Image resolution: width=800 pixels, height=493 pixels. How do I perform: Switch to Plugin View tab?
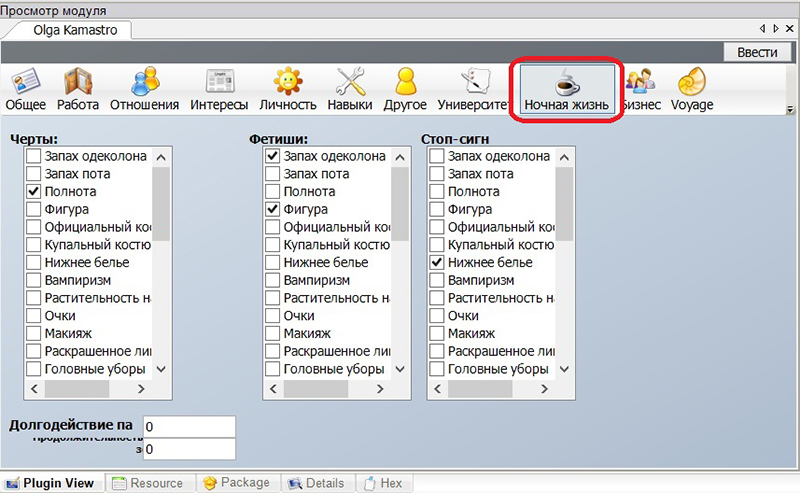pyautogui.click(x=53, y=483)
